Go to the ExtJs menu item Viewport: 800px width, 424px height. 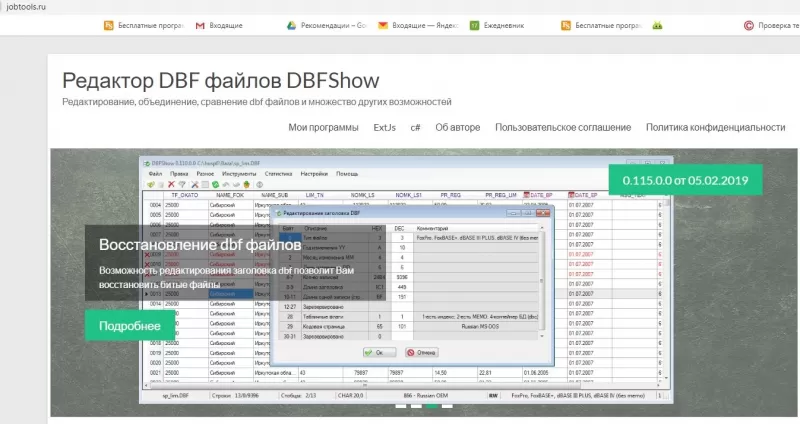[x=384, y=128]
